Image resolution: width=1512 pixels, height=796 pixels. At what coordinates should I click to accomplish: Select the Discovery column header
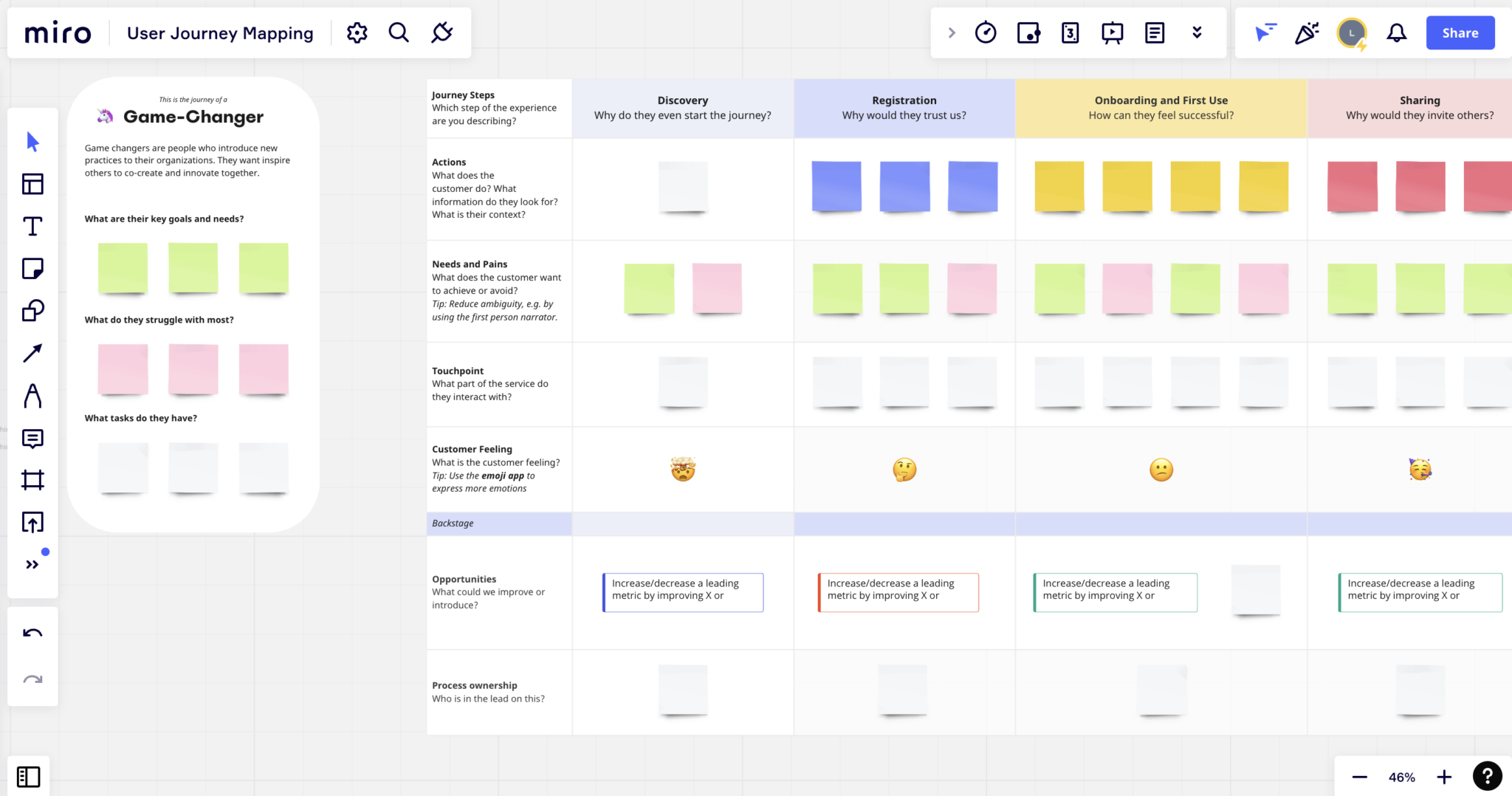point(683,108)
